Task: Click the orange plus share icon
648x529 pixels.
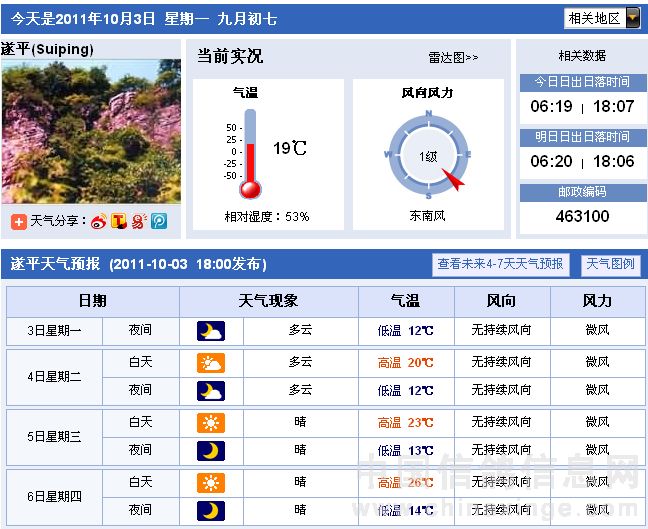Action: [19, 221]
